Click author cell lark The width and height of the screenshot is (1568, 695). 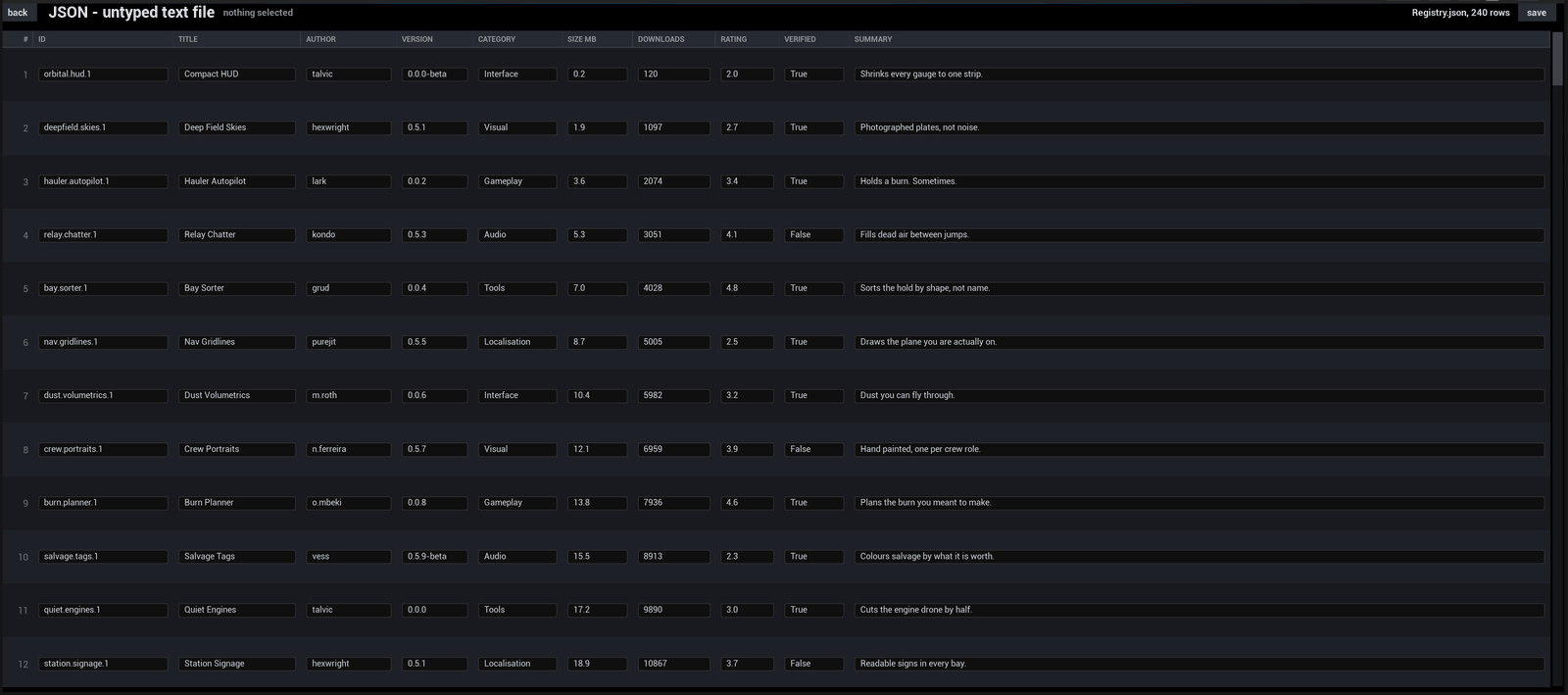tap(348, 181)
